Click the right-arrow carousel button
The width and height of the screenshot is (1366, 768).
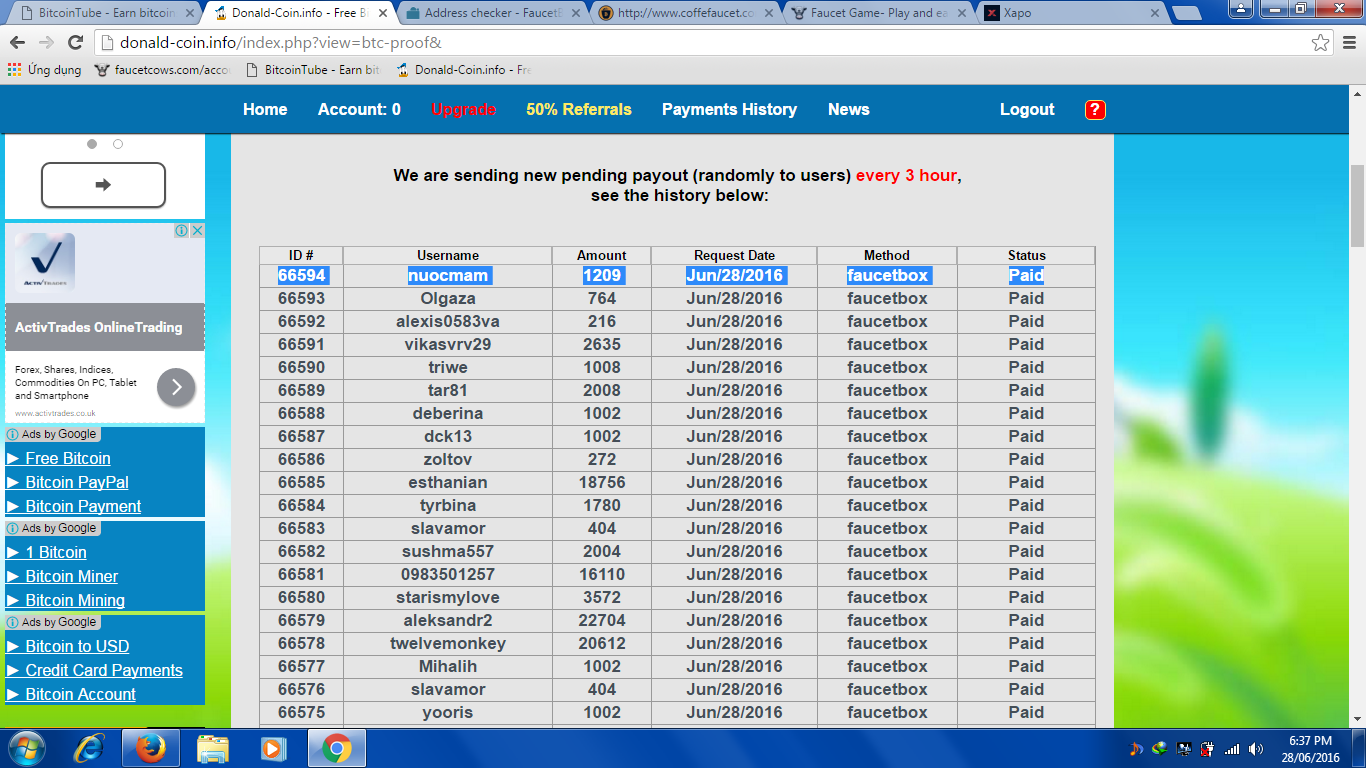(103, 185)
